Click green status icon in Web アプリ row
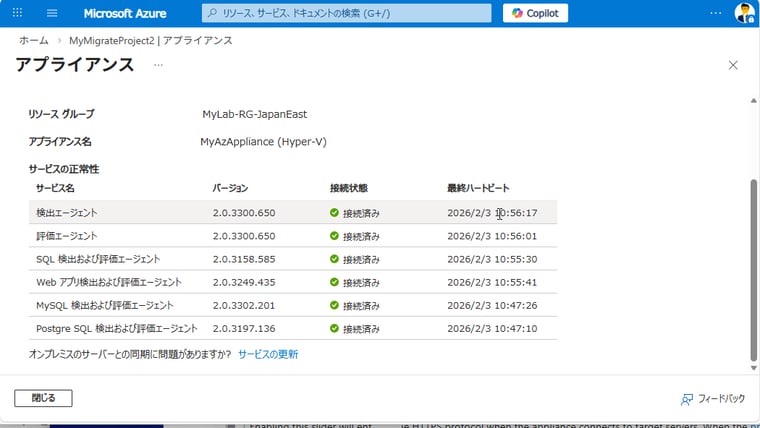Image resolution: width=760 pixels, height=428 pixels. pos(334,282)
